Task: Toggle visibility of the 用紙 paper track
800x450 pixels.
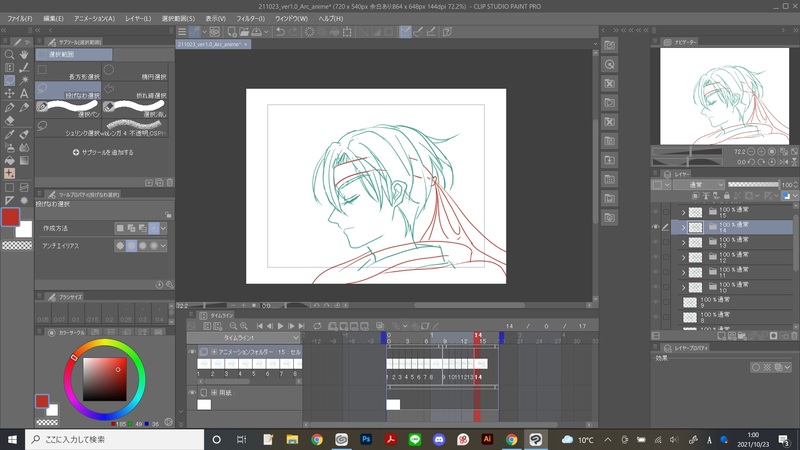Action: tap(192, 393)
